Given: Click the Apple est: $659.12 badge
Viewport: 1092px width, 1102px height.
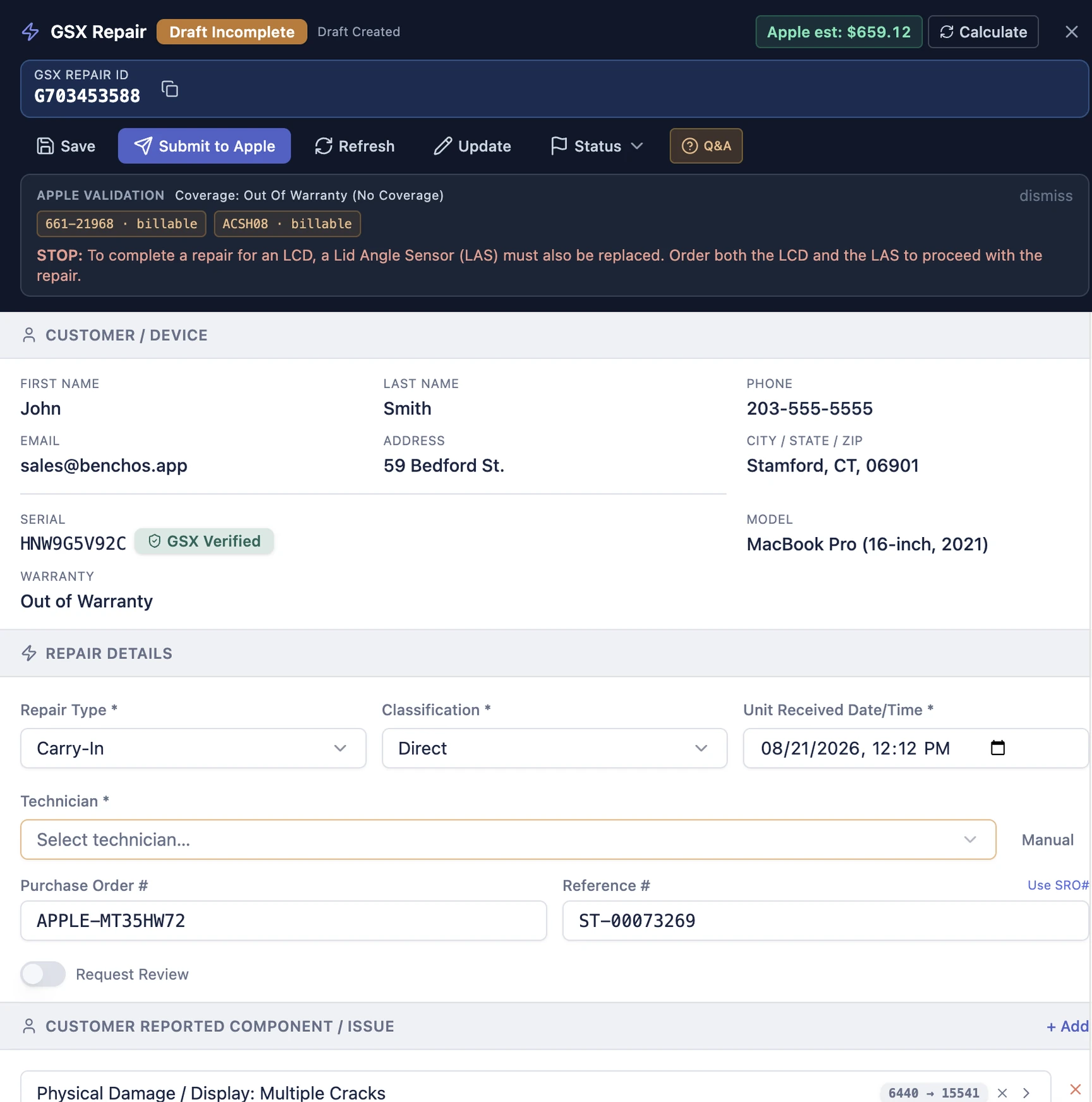Looking at the screenshot, I should click(x=839, y=32).
